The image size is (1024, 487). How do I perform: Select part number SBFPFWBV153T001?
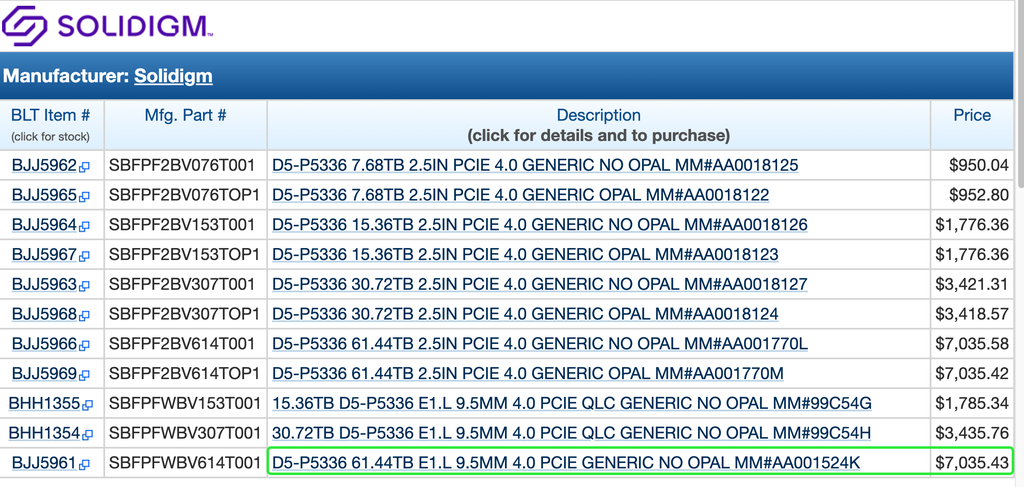coord(185,404)
